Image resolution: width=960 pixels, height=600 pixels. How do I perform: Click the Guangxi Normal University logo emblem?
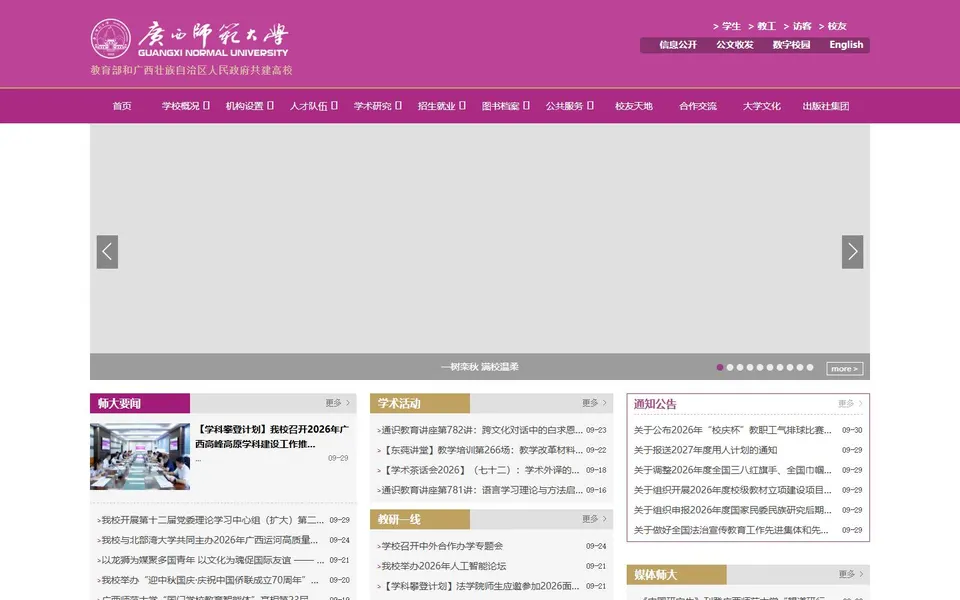click(111, 39)
